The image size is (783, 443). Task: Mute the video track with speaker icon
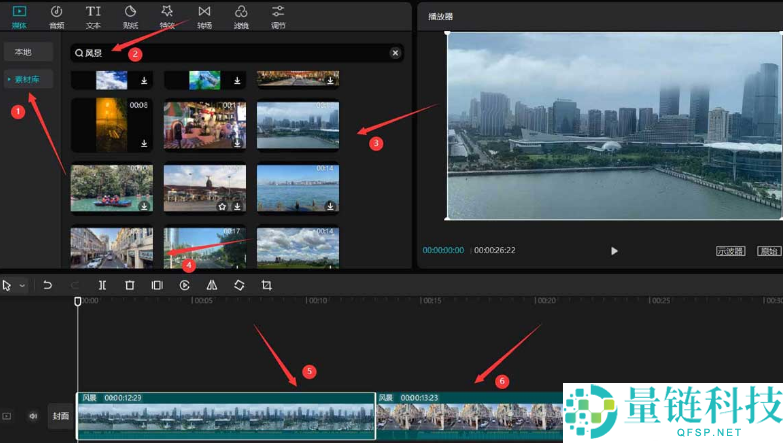pyautogui.click(x=33, y=416)
